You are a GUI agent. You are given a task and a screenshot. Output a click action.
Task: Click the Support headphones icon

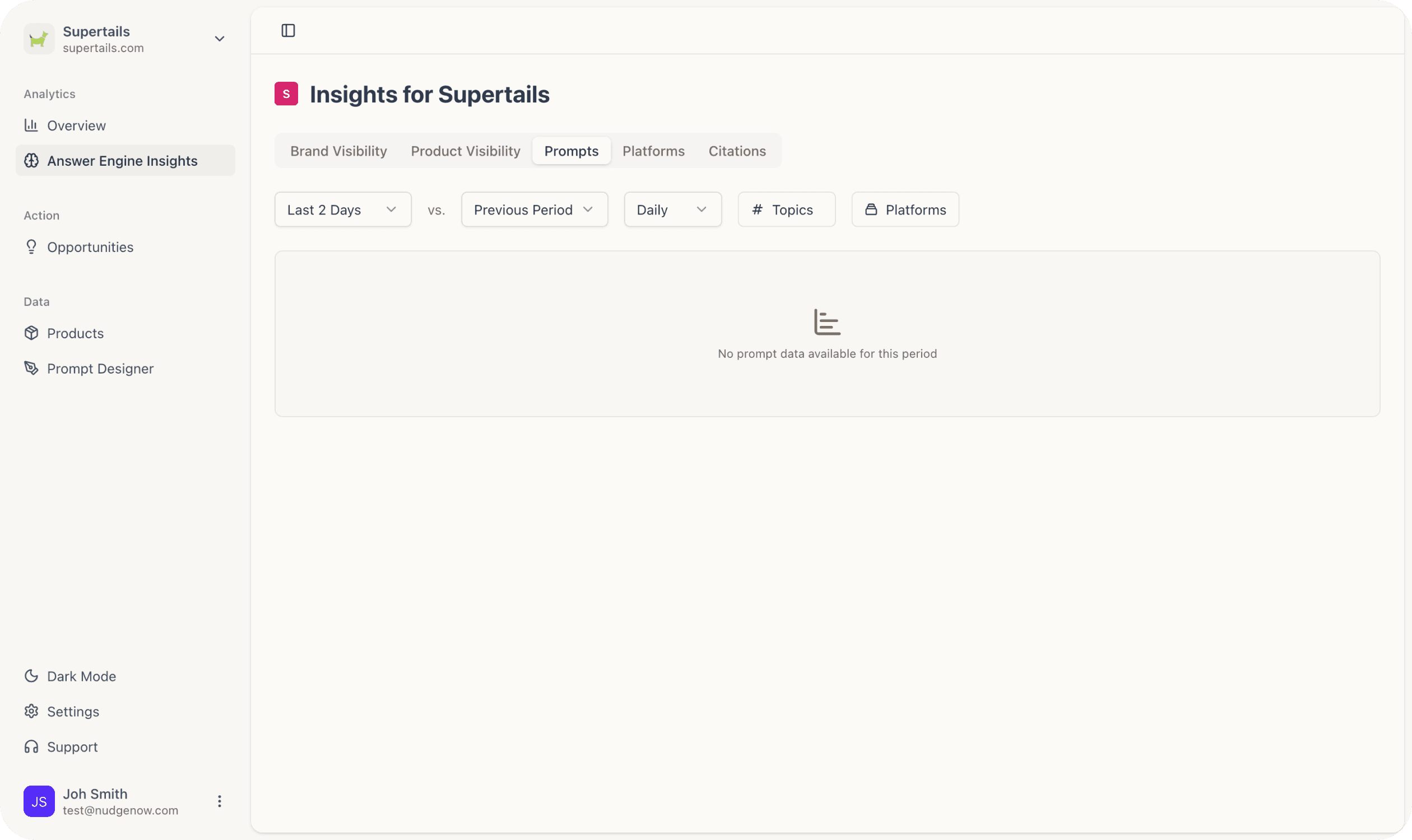tap(31, 746)
